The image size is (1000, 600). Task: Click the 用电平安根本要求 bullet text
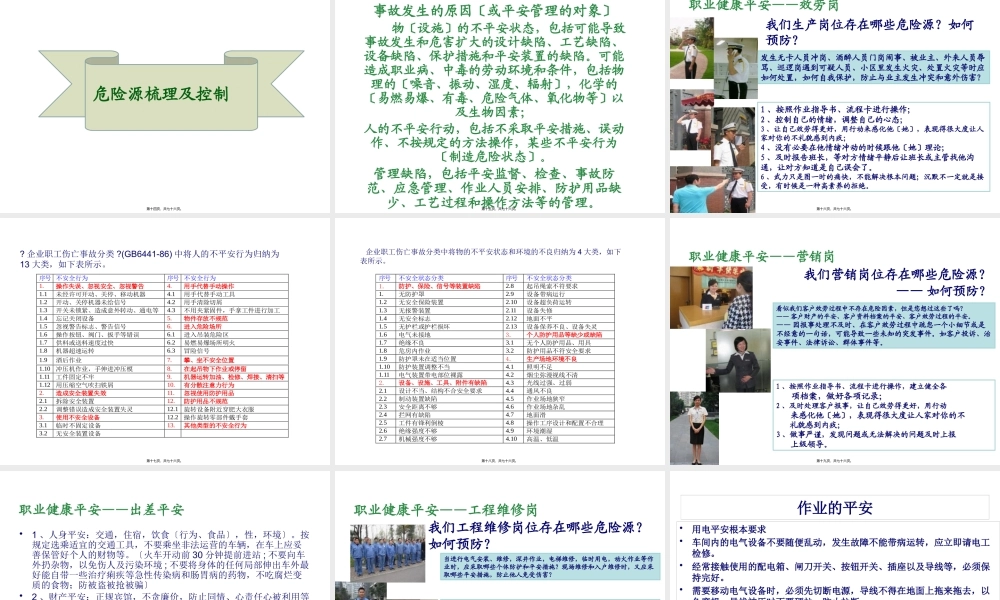point(730,532)
